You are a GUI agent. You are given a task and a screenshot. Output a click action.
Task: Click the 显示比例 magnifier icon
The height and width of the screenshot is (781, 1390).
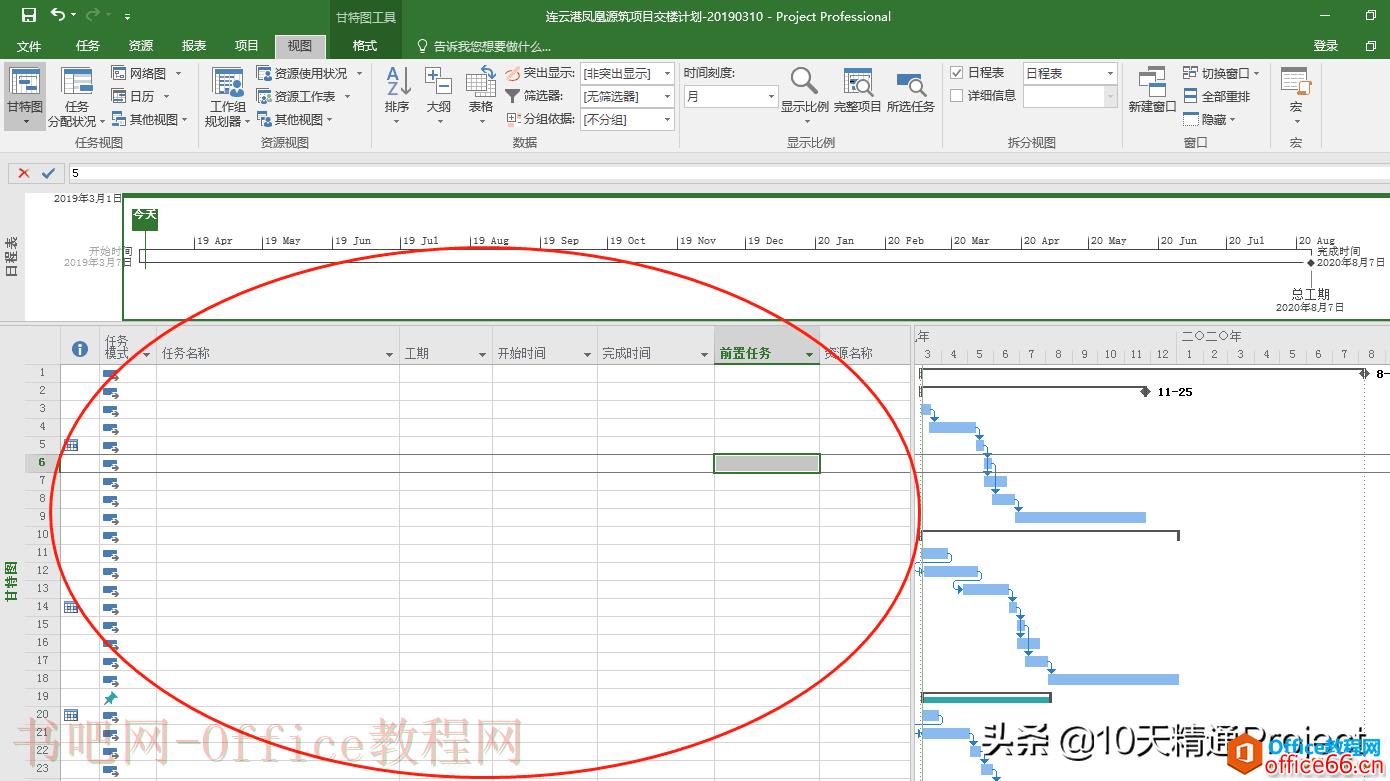pyautogui.click(x=804, y=81)
